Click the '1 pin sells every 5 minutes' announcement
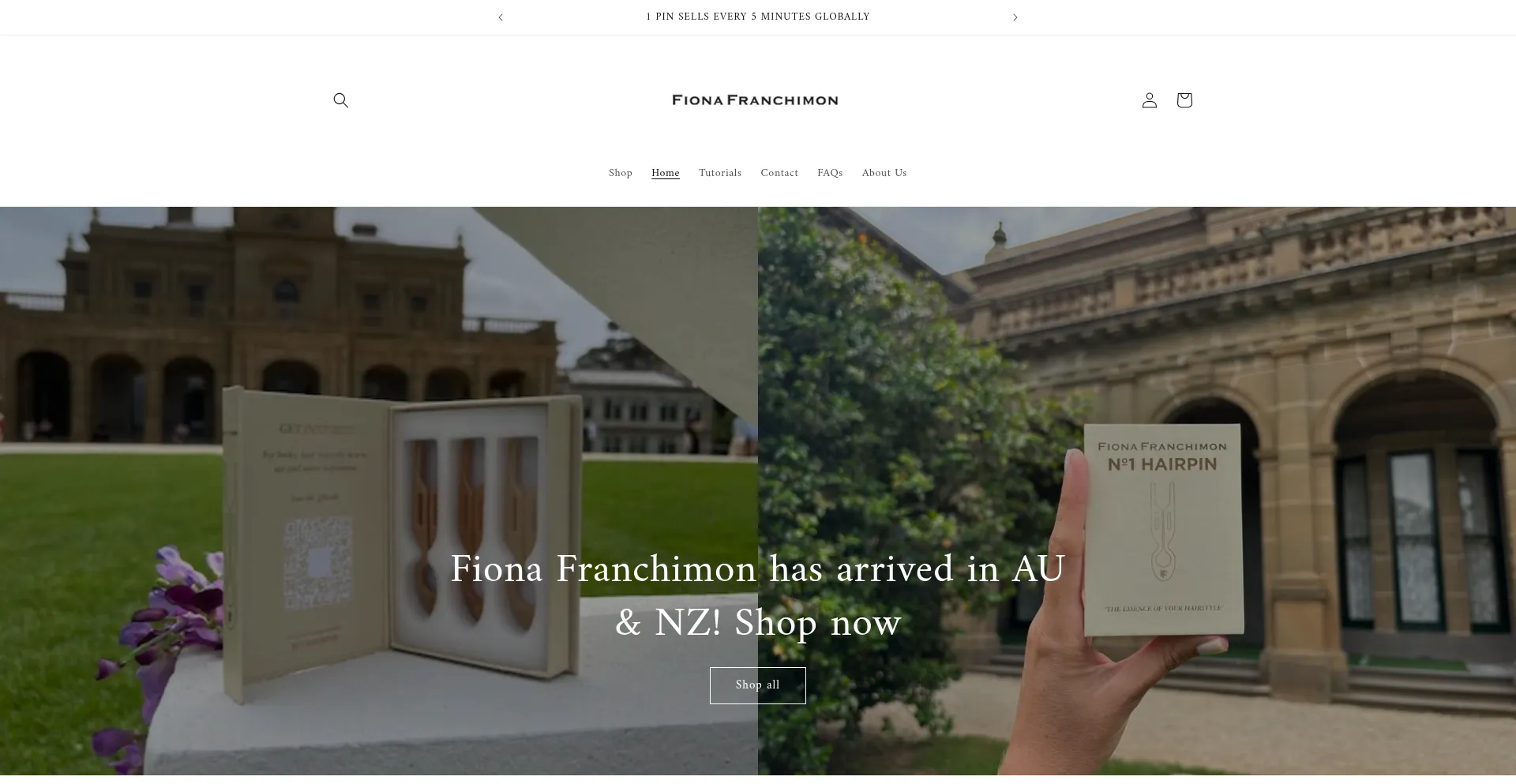The height and width of the screenshot is (784, 1516). pyautogui.click(x=757, y=17)
